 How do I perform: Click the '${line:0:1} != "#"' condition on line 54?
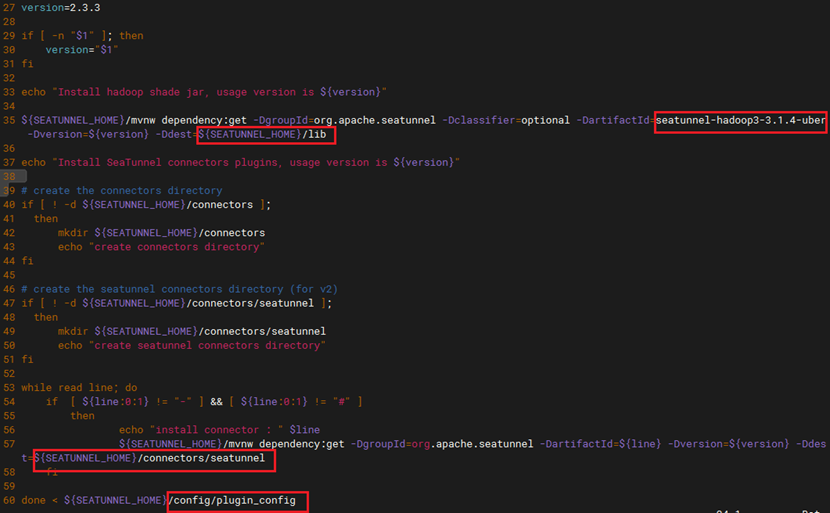point(296,402)
